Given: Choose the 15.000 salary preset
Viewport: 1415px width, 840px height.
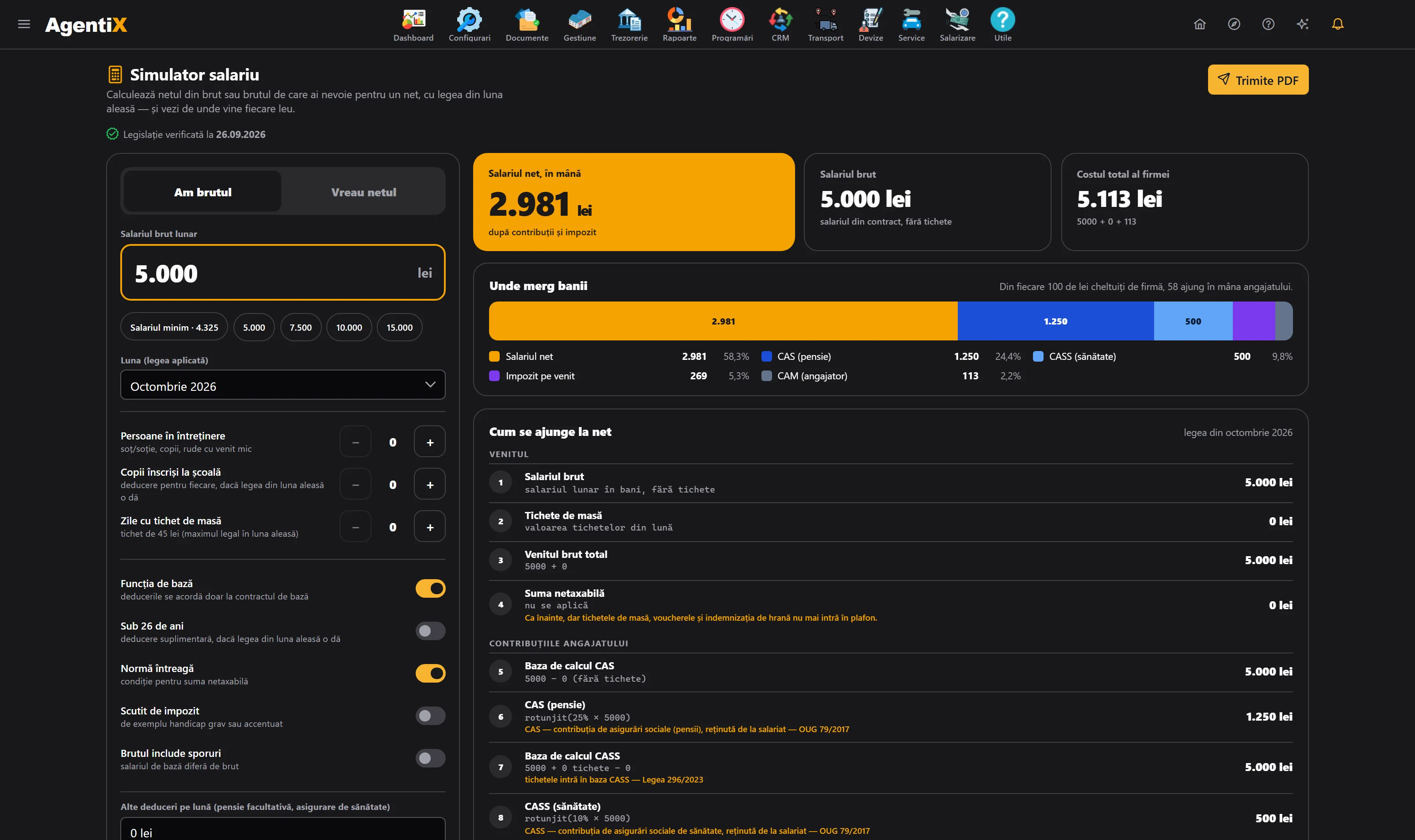Looking at the screenshot, I should 399,327.
